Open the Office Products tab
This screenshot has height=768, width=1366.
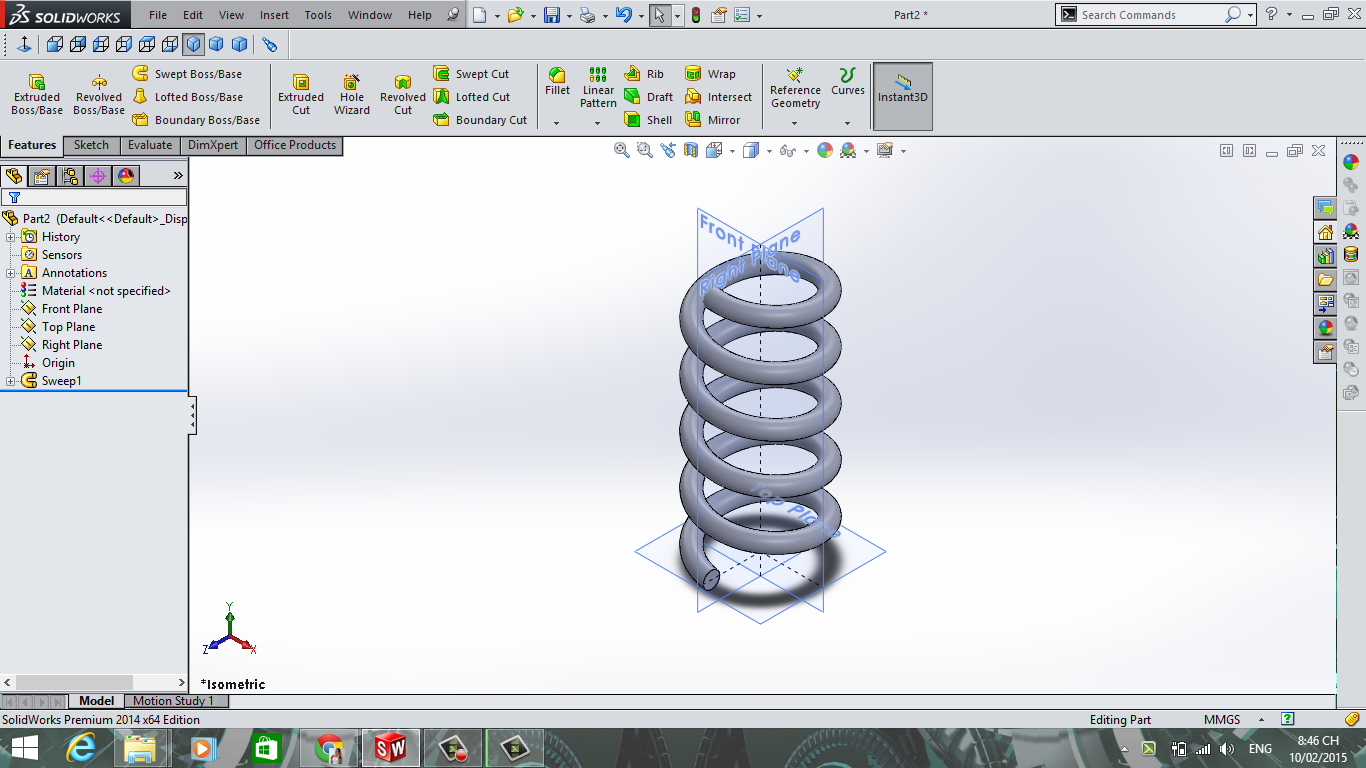click(295, 145)
